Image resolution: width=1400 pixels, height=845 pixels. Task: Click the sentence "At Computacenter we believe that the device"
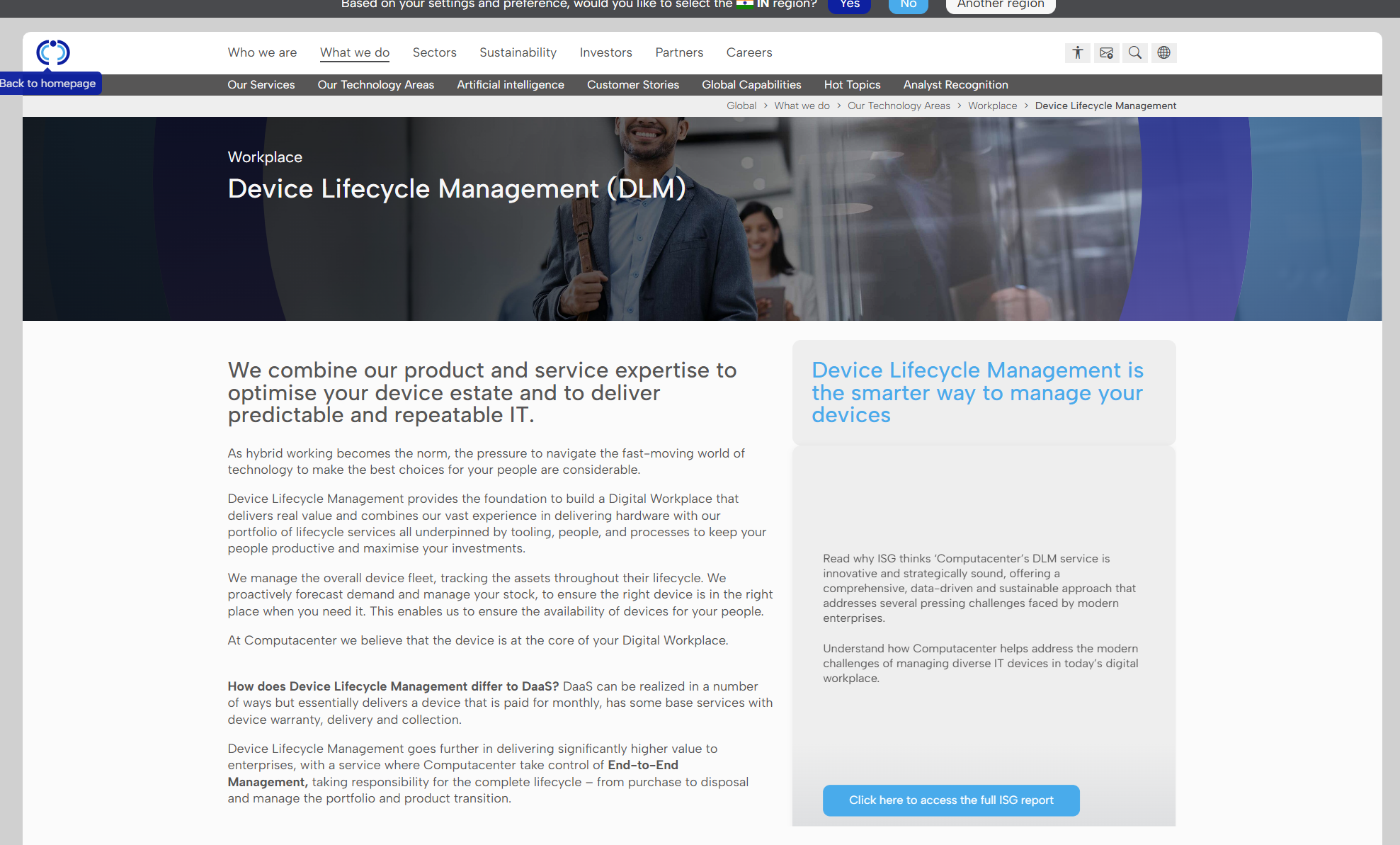(x=478, y=640)
